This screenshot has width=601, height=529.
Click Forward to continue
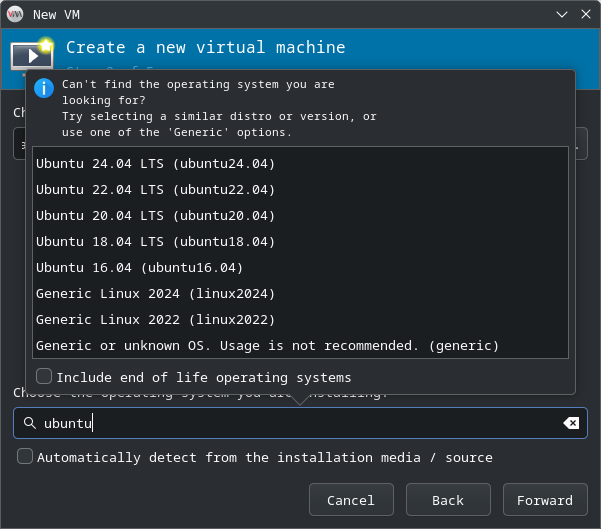pyautogui.click(x=545, y=500)
